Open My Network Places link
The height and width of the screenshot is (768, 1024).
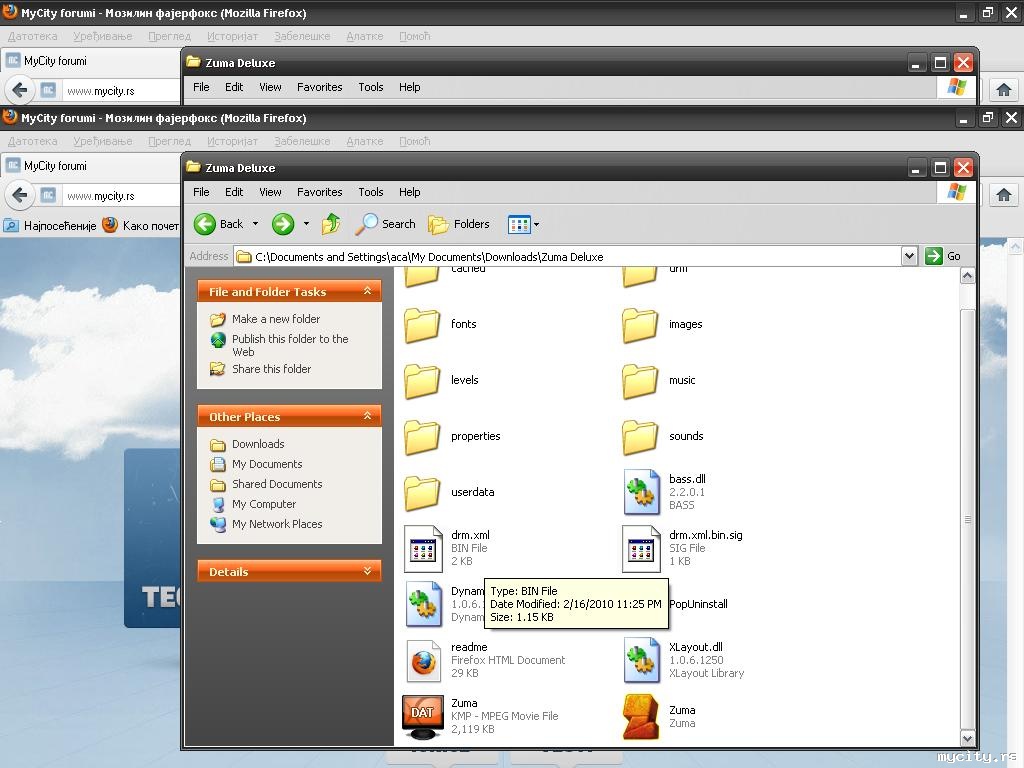click(x=277, y=524)
